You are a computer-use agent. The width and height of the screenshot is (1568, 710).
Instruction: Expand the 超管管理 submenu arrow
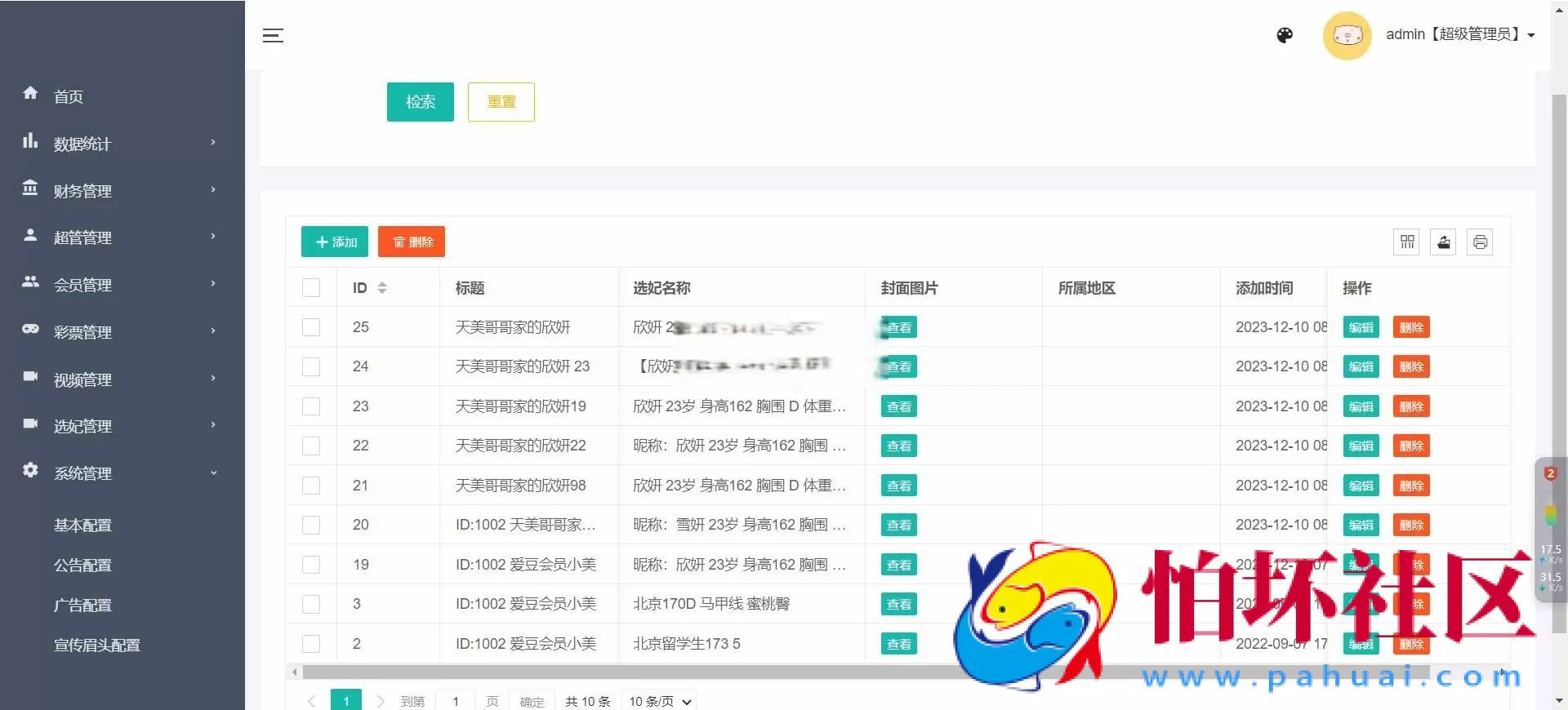coord(213,236)
